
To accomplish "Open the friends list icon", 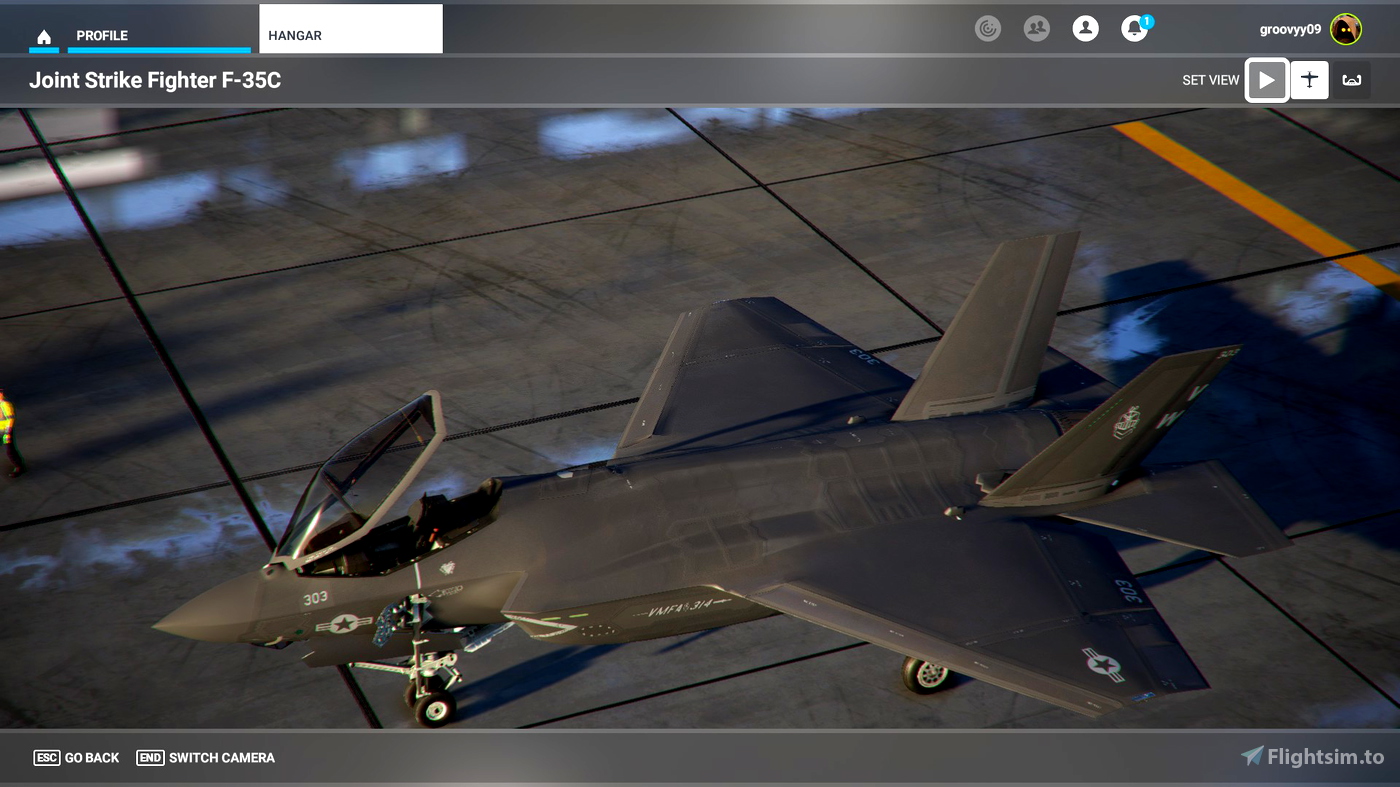I will [x=1037, y=28].
